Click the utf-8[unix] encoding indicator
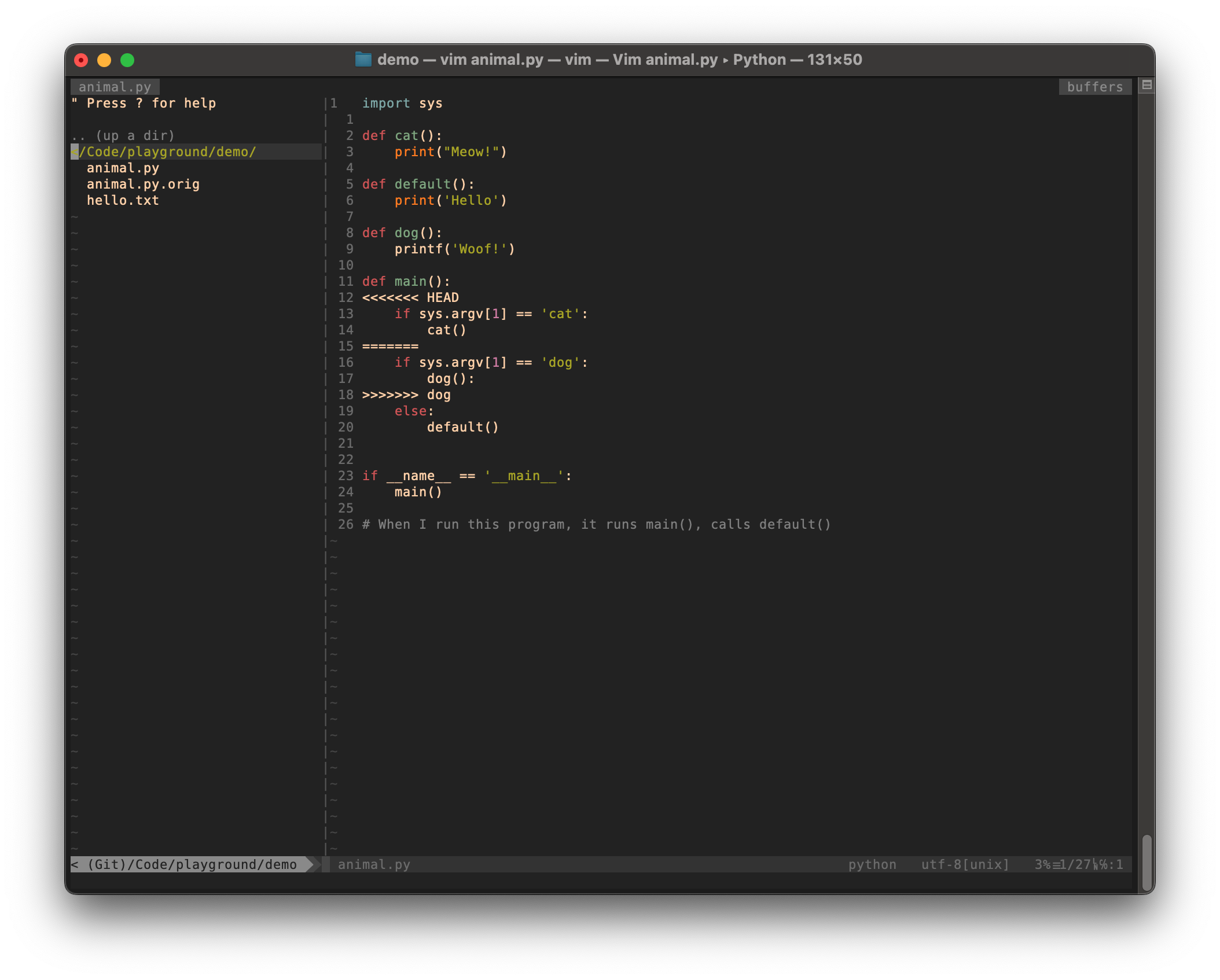This screenshot has height=980, width=1220. 965,864
